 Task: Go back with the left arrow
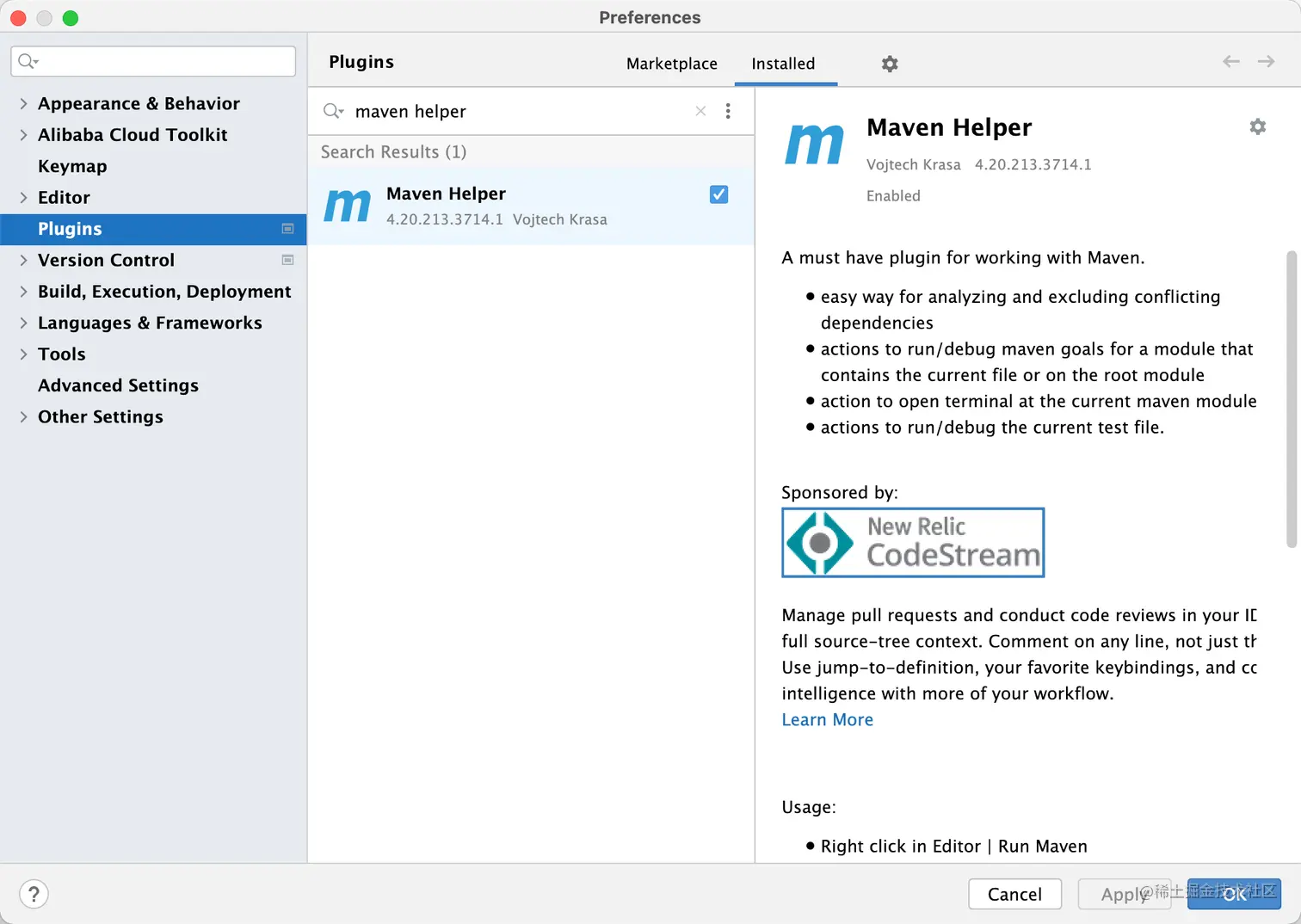(1231, 61)
